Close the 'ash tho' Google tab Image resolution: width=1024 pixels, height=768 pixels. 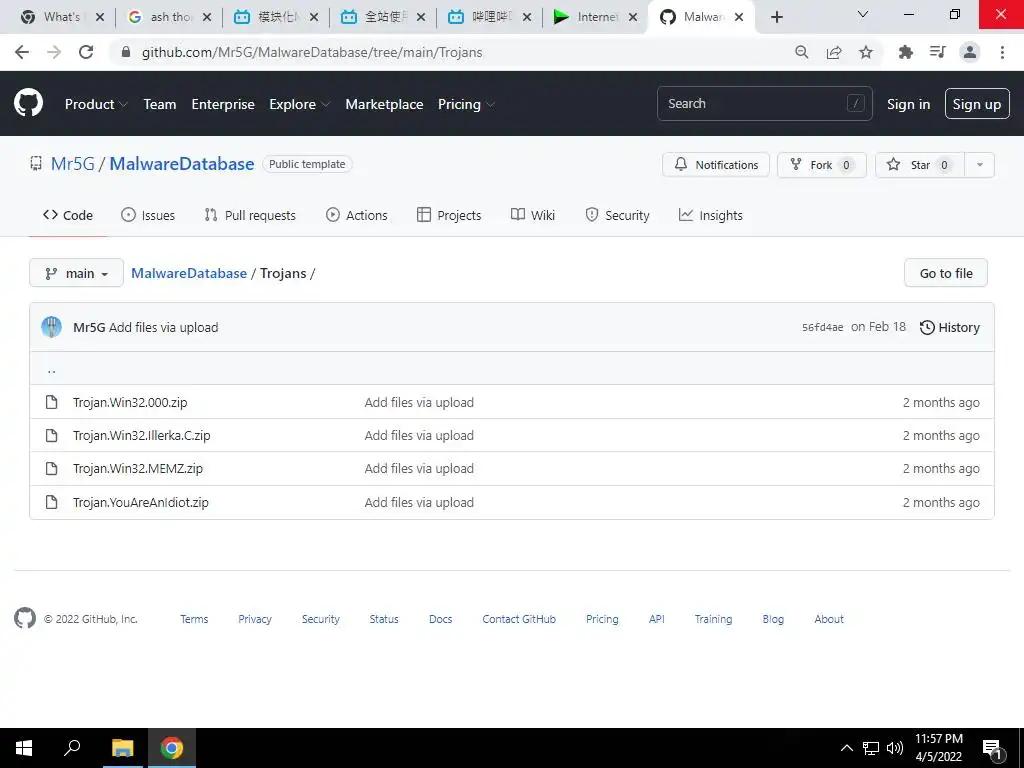[x=207, y=17]
